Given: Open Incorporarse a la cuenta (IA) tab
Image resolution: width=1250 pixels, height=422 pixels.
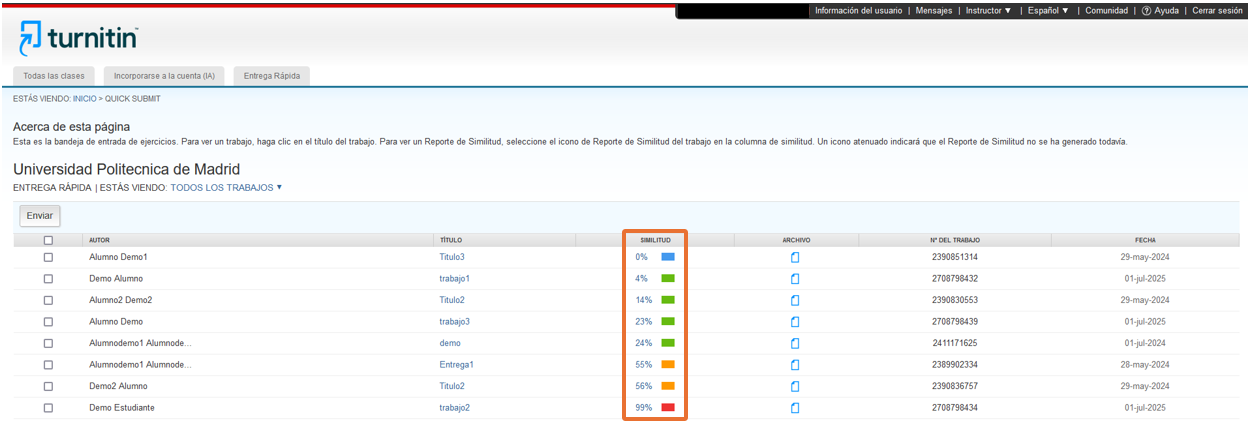Looking at the screenshot, I should 164,76.
